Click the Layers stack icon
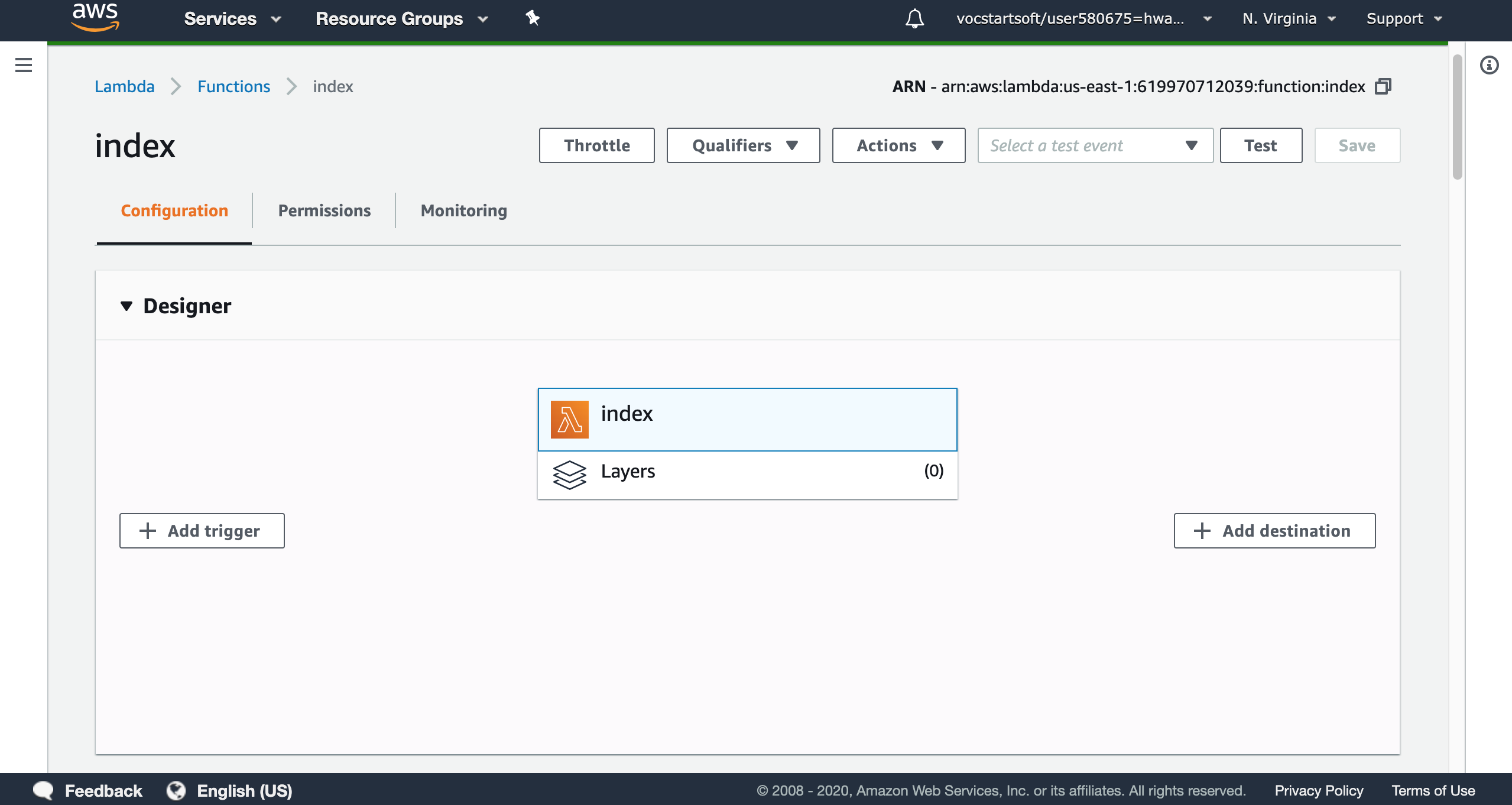The height and width of the screenshot is (805, 1512). click(x=569, y=475)
